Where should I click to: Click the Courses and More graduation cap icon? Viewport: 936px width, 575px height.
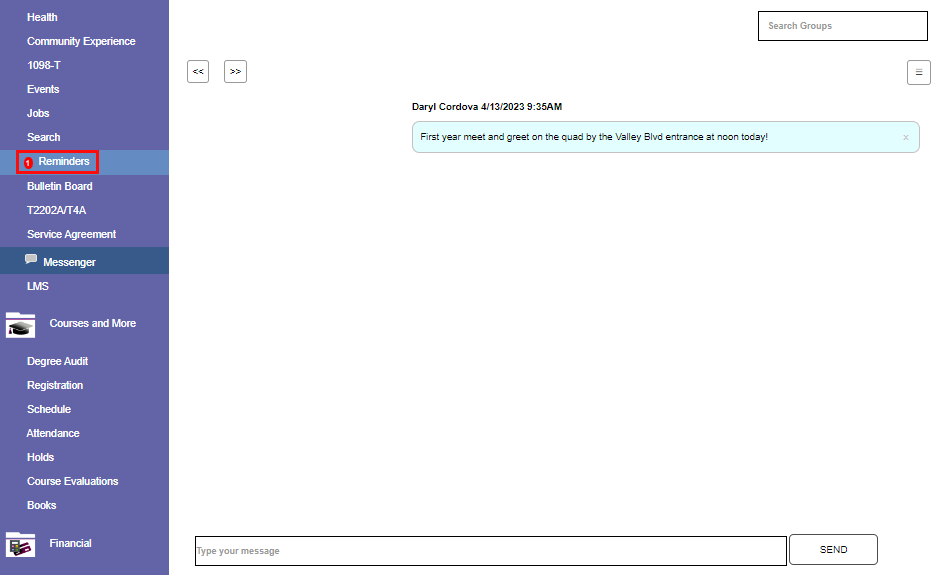20,325
